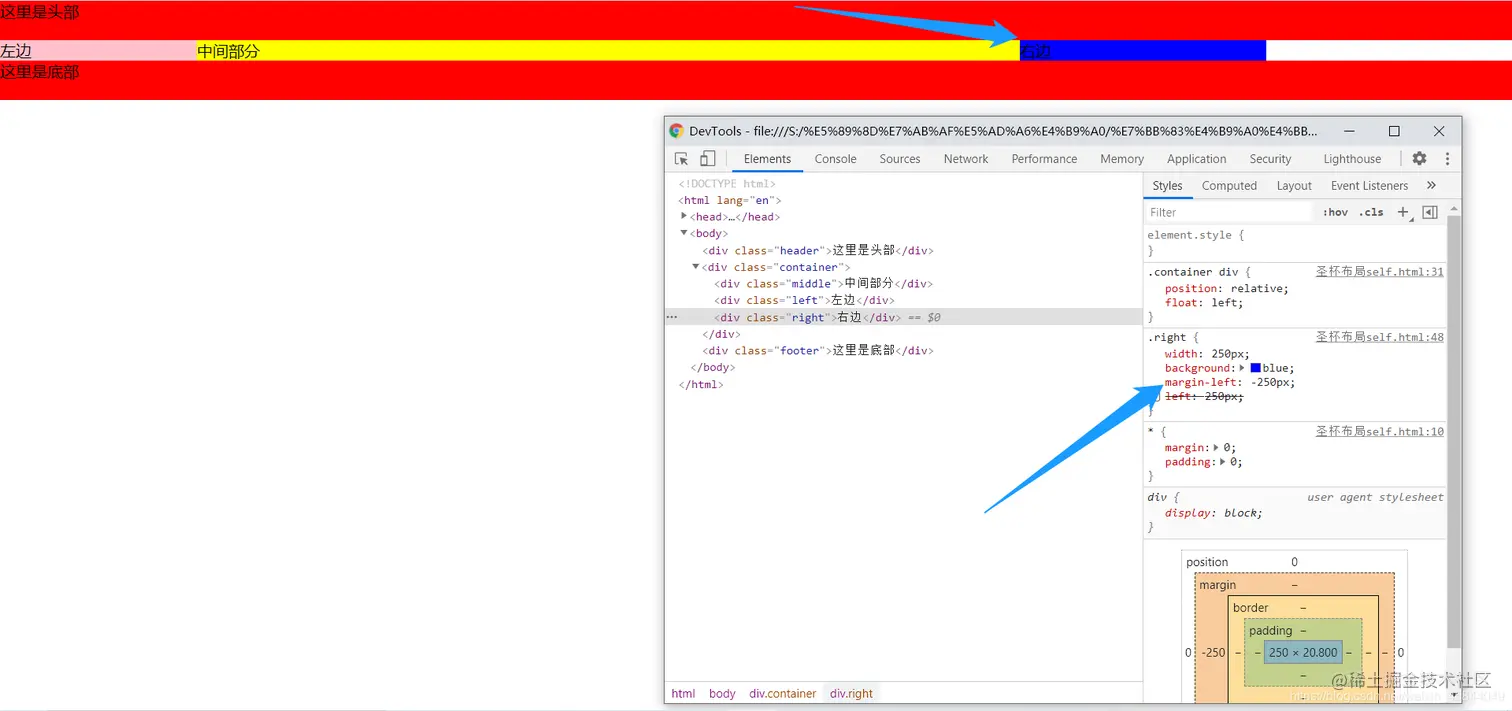The image size is (1512, 711).
Task: Click the 250 × 20.800 content box
Action: [x=1303, y=652]
